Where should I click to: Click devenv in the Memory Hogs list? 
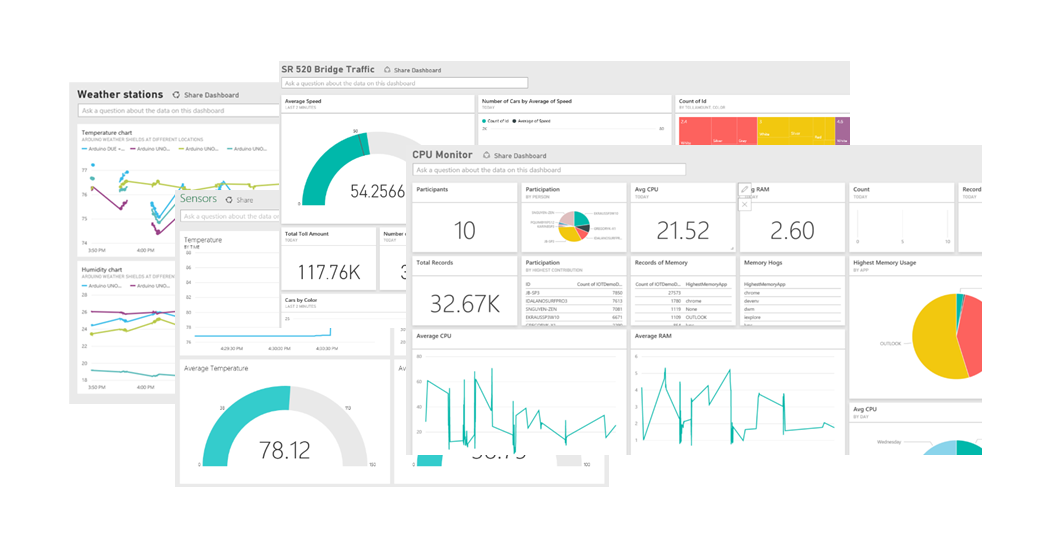[x=752, y=301]
